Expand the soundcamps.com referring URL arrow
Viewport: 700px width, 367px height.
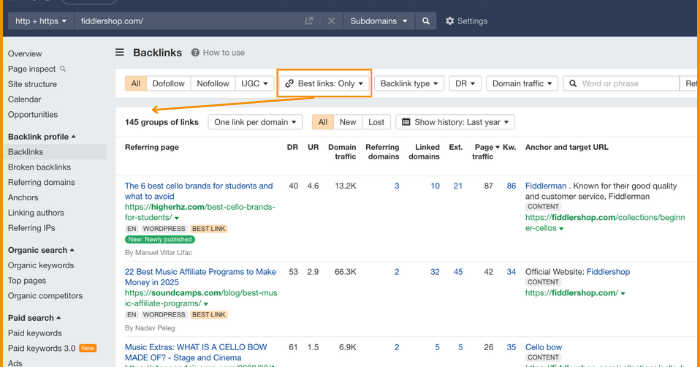coord(206,304)
